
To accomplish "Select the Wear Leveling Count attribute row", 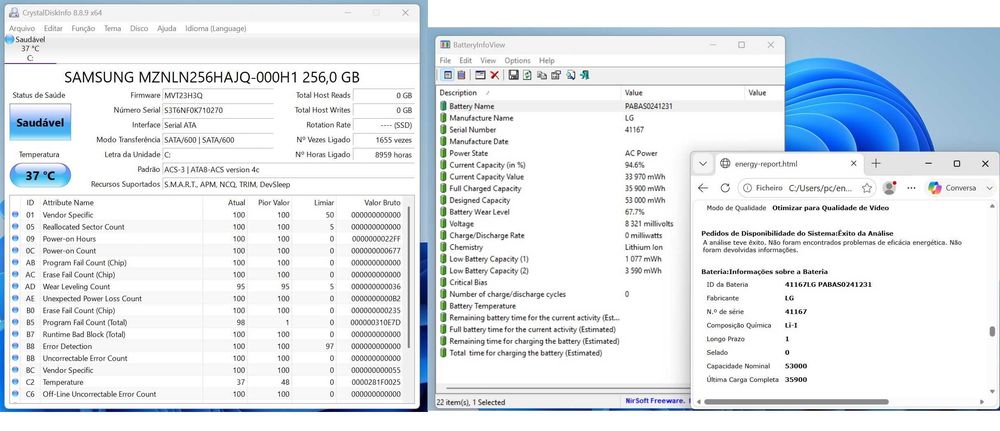I will [x=207, y=286].
